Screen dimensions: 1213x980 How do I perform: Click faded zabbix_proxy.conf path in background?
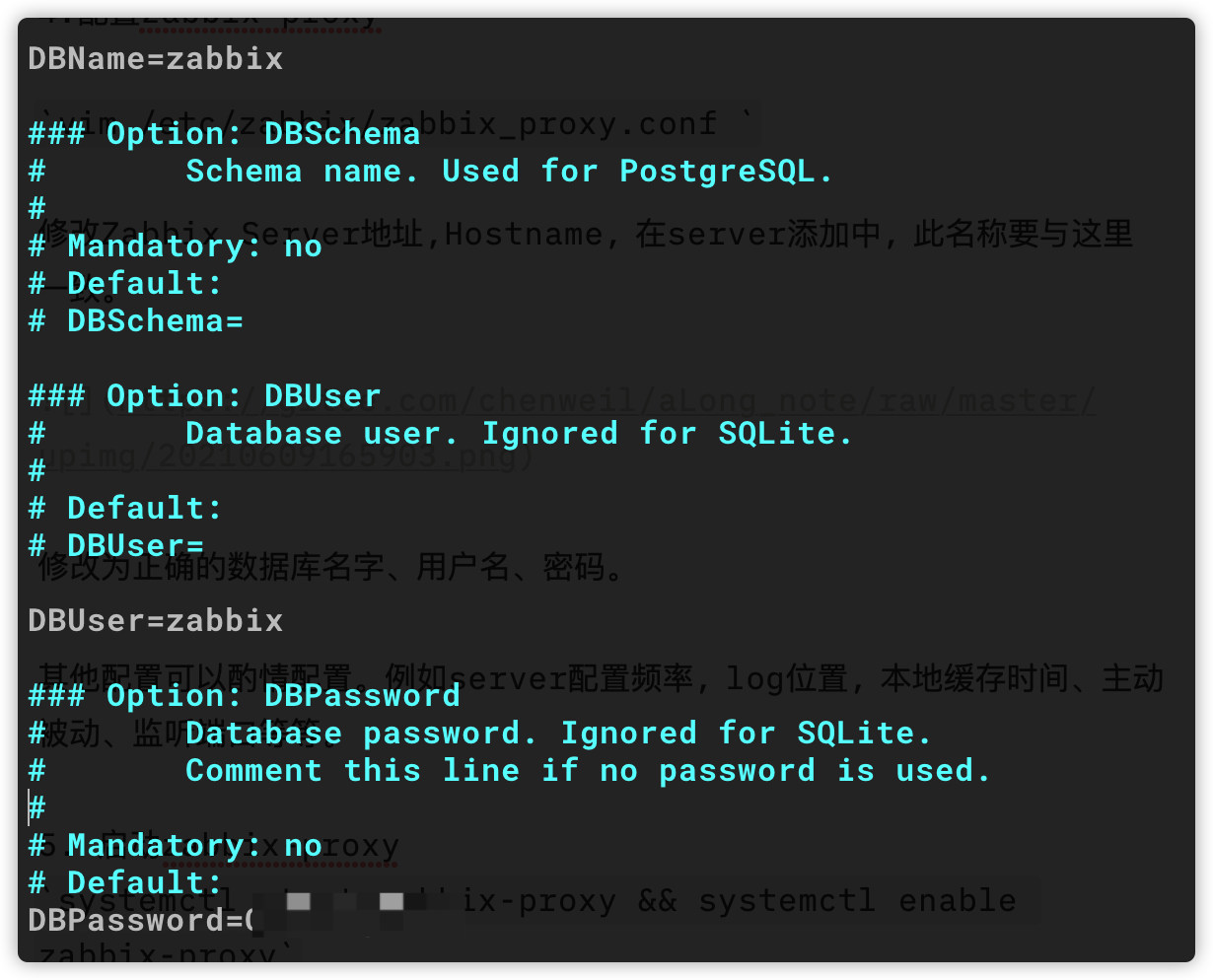(394, 123)
